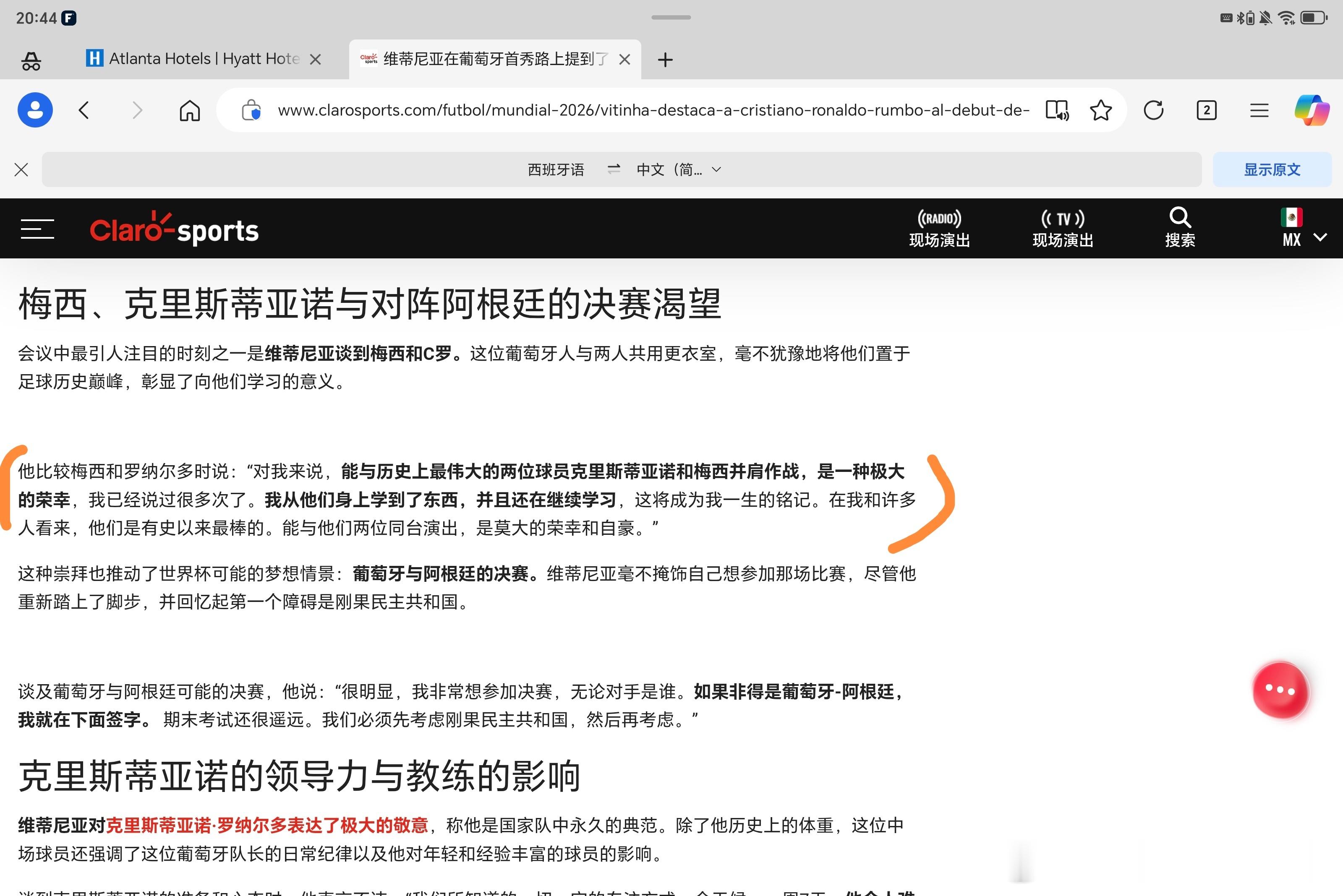Go back to previous page
This screenshot has width=1343, height=896.
click(x=84, y=110)
